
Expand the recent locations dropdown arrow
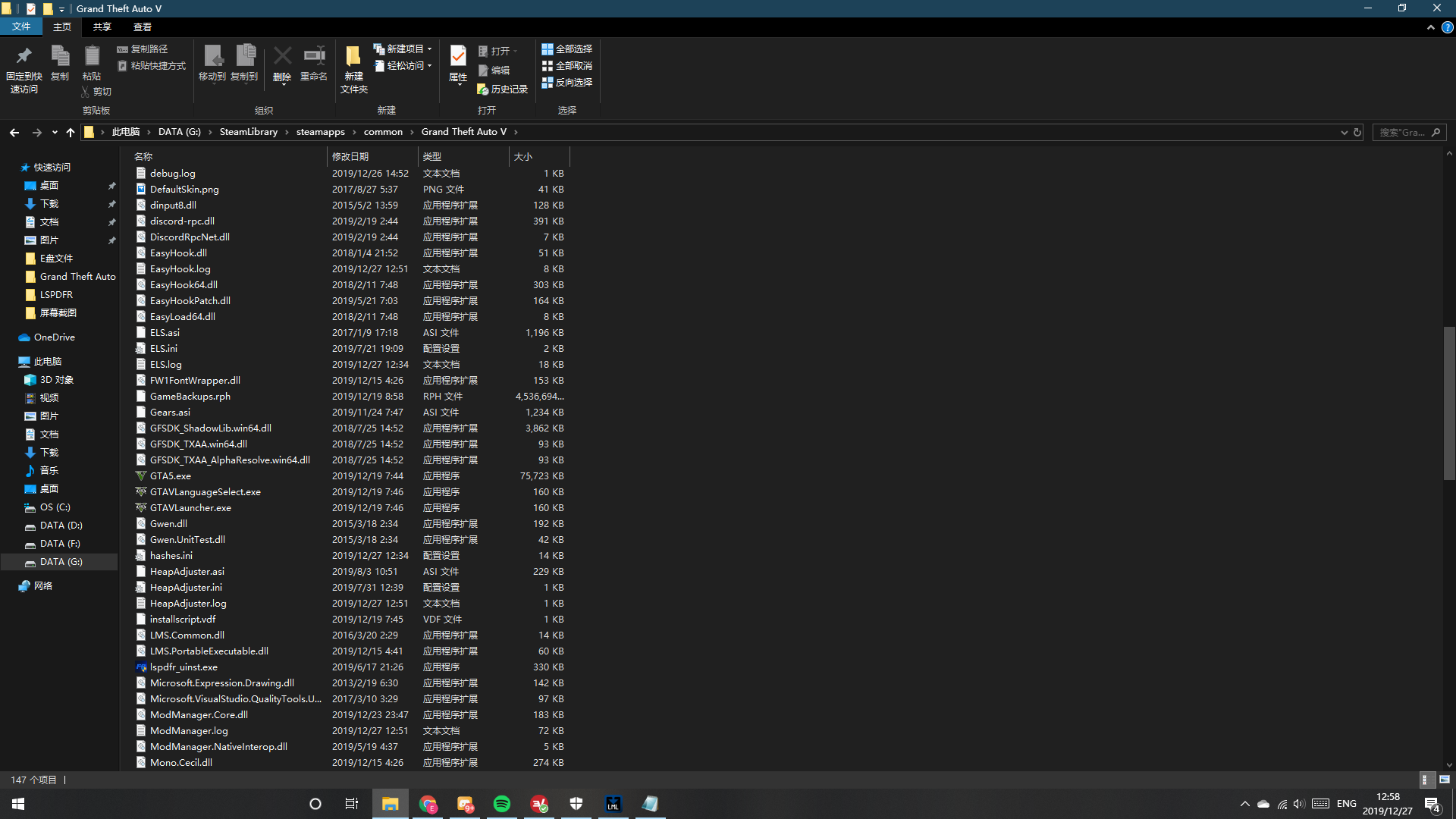55,132
